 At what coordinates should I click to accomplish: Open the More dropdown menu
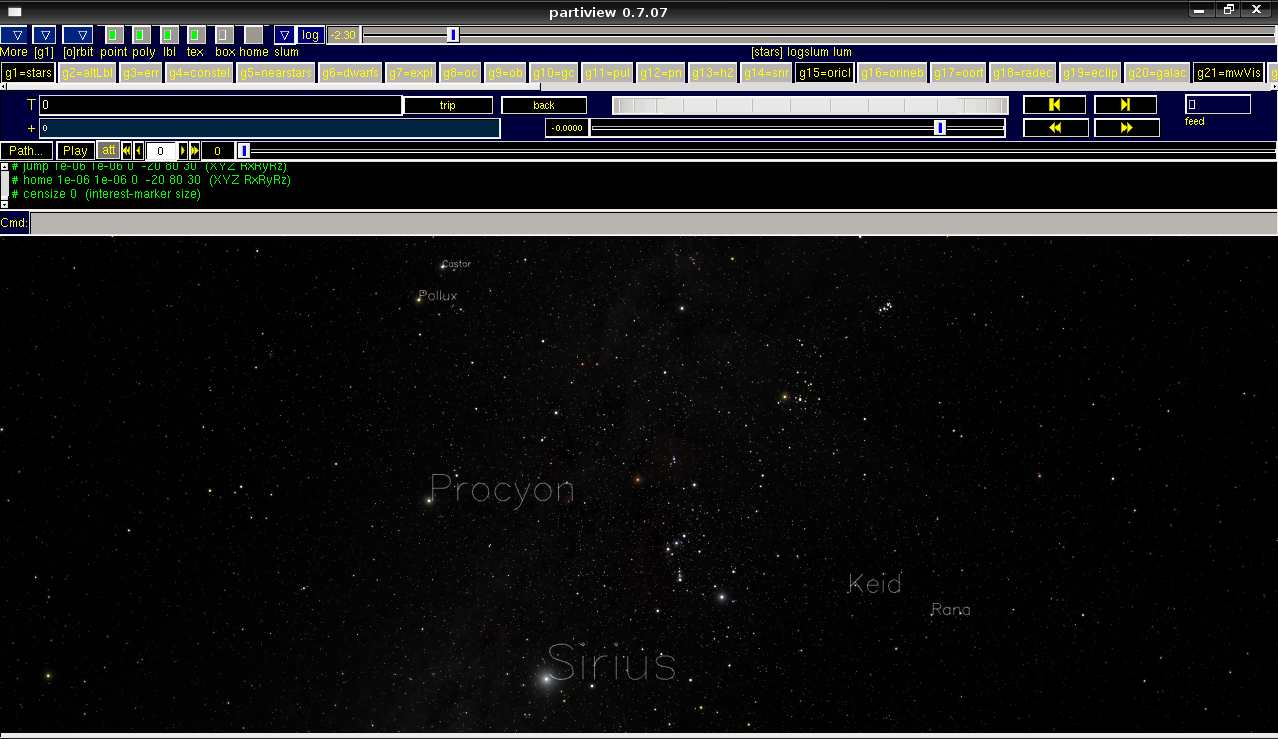coord(14,35)
